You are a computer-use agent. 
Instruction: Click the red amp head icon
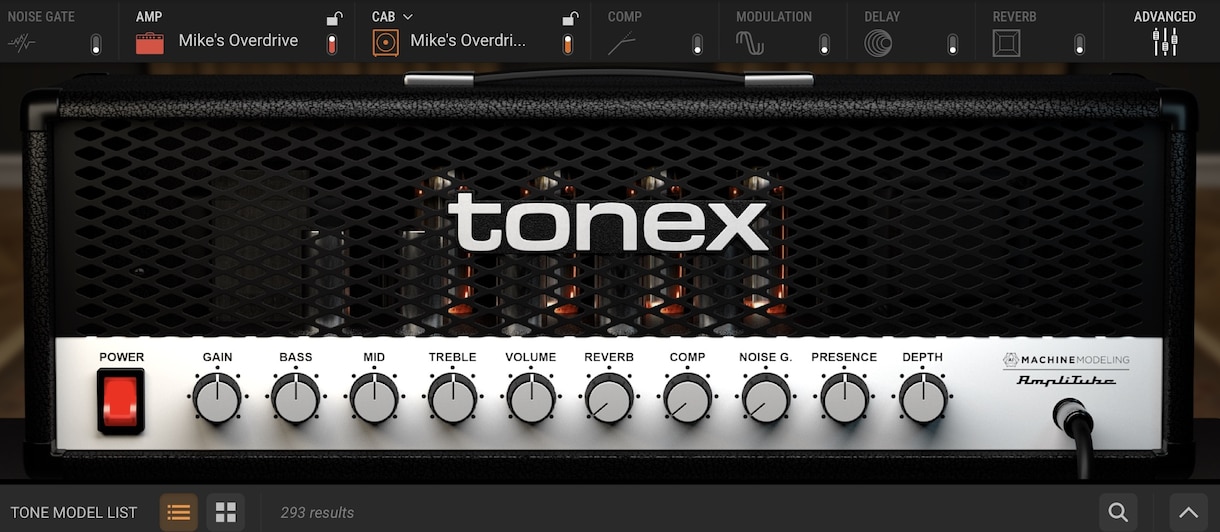click(150, 43)
